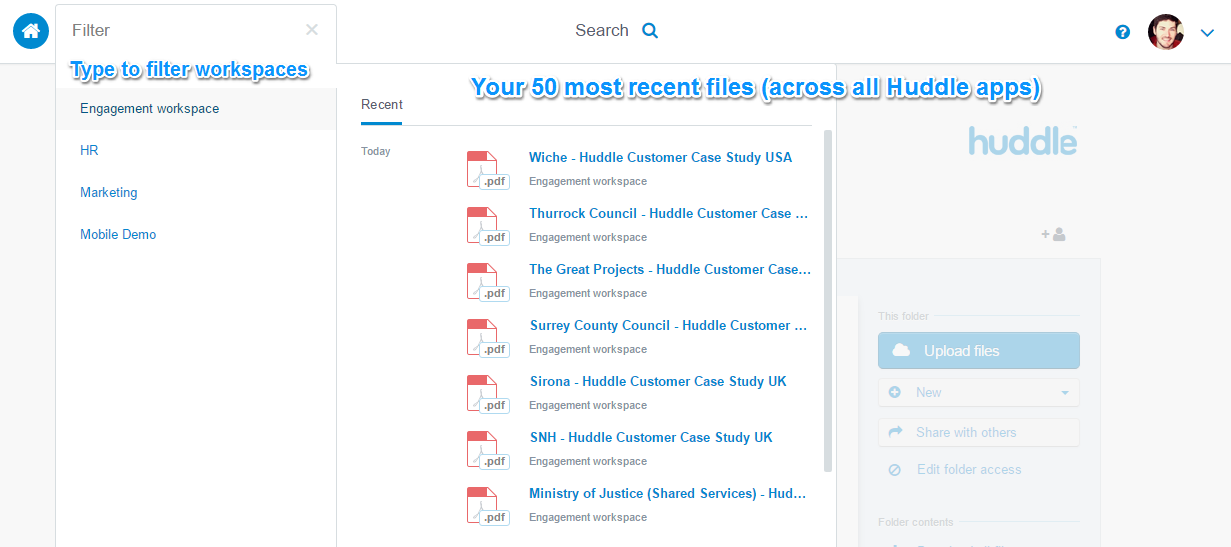Open Sirona - Huddle Customer Case Study UK
The width and height of the screenshot is (1231, 547).
click(x=658, y=381)
